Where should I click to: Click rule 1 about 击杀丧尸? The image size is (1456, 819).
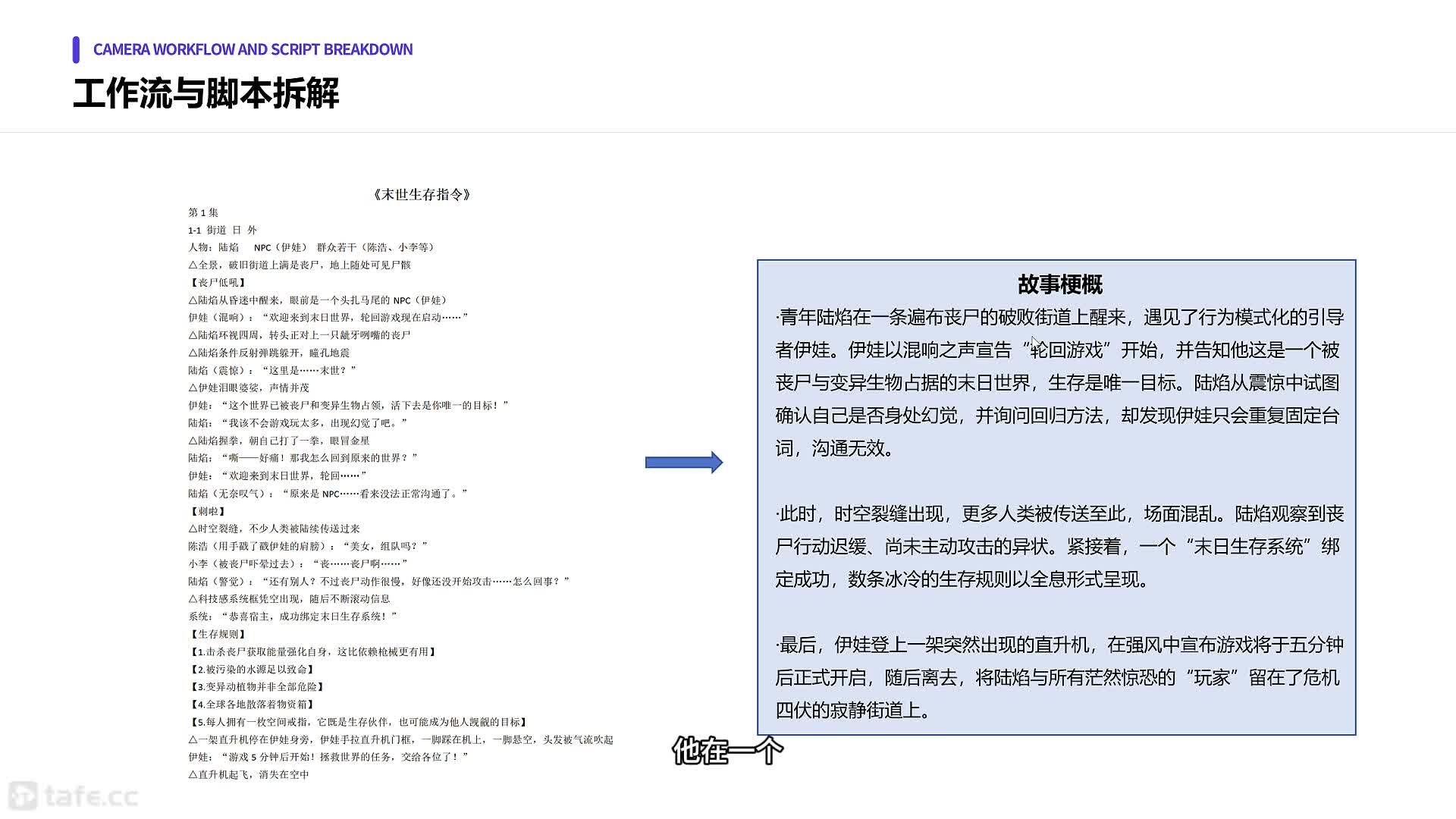[312, 651]
